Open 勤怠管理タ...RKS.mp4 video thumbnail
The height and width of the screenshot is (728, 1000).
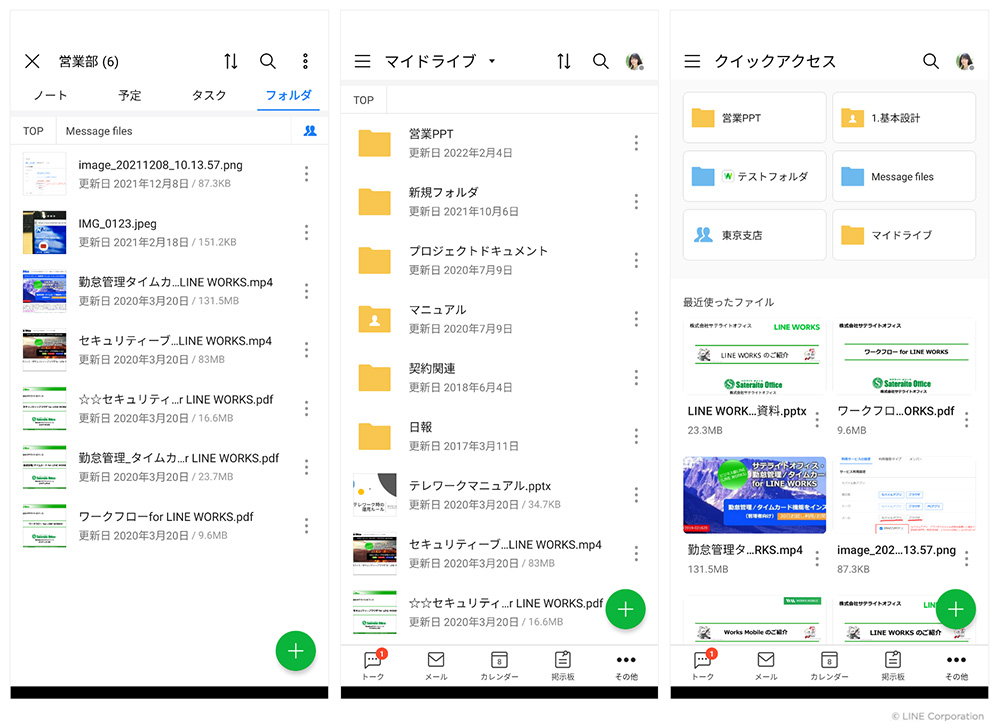coord(754,495)
